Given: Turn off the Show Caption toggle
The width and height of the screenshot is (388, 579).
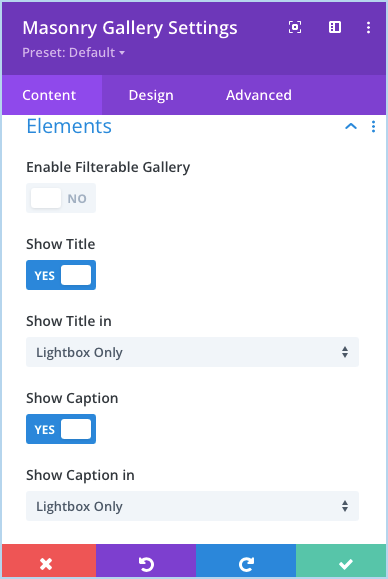Looking at the screenshot, I should coord(61,429).
